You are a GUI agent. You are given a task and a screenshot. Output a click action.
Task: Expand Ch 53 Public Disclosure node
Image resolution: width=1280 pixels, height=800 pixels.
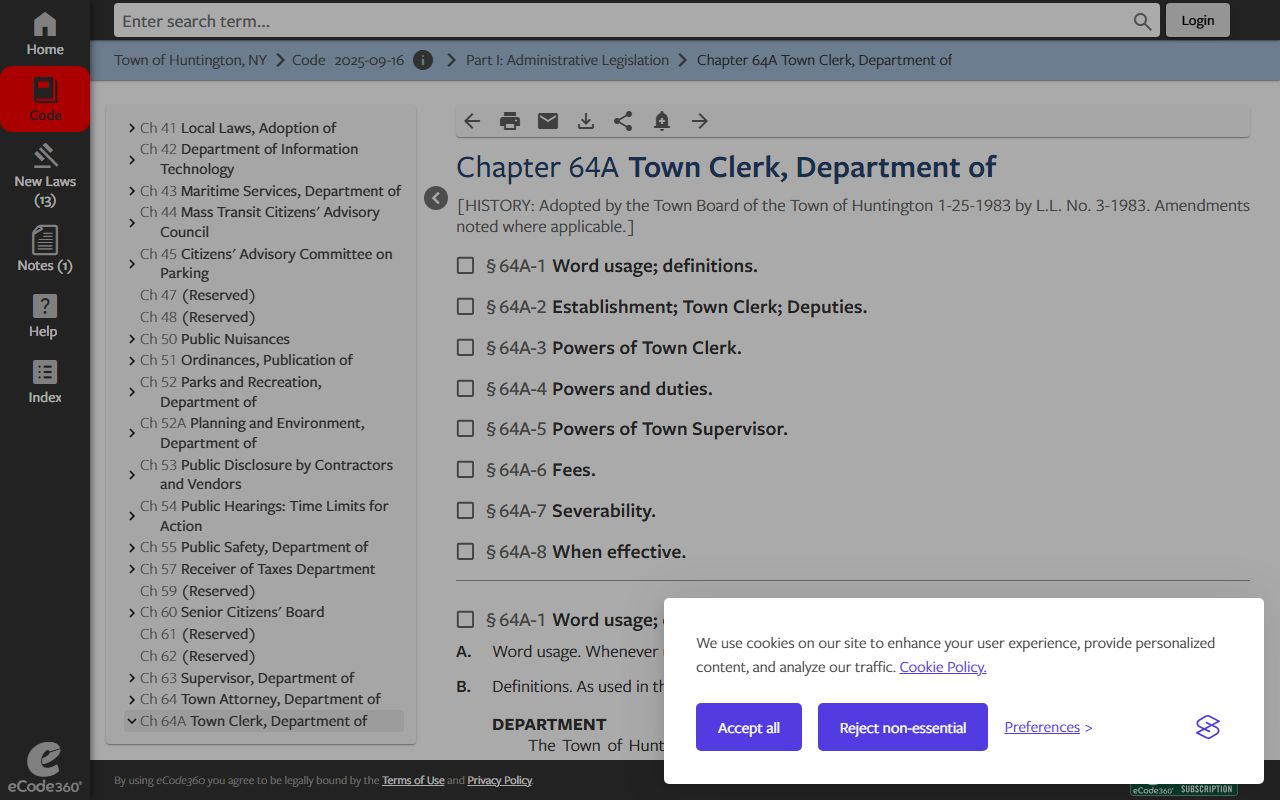tap(132, 475)
